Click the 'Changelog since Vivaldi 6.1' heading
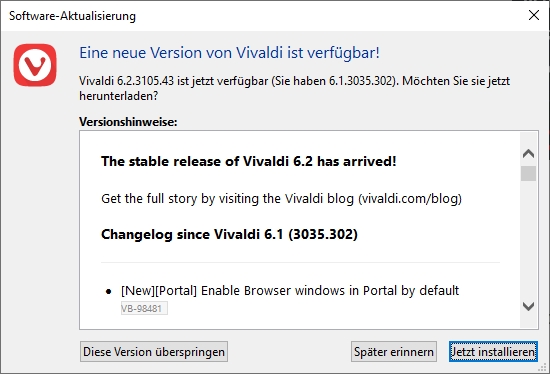The height and width of the screenshot is (374, 550). (229, 234)
